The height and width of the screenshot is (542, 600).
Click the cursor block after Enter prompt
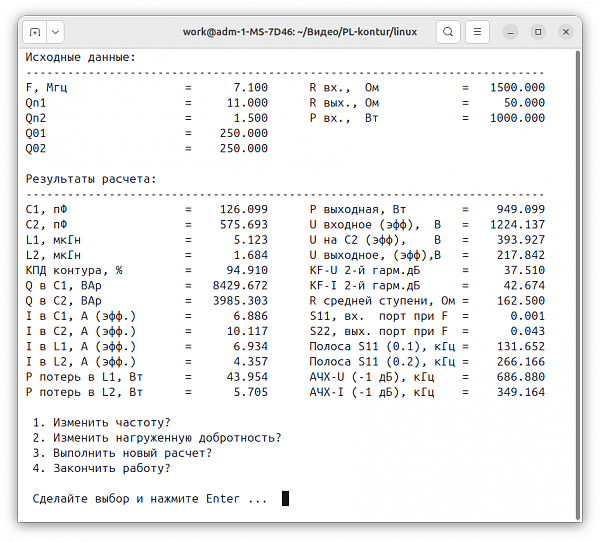(x=285, y=498)
